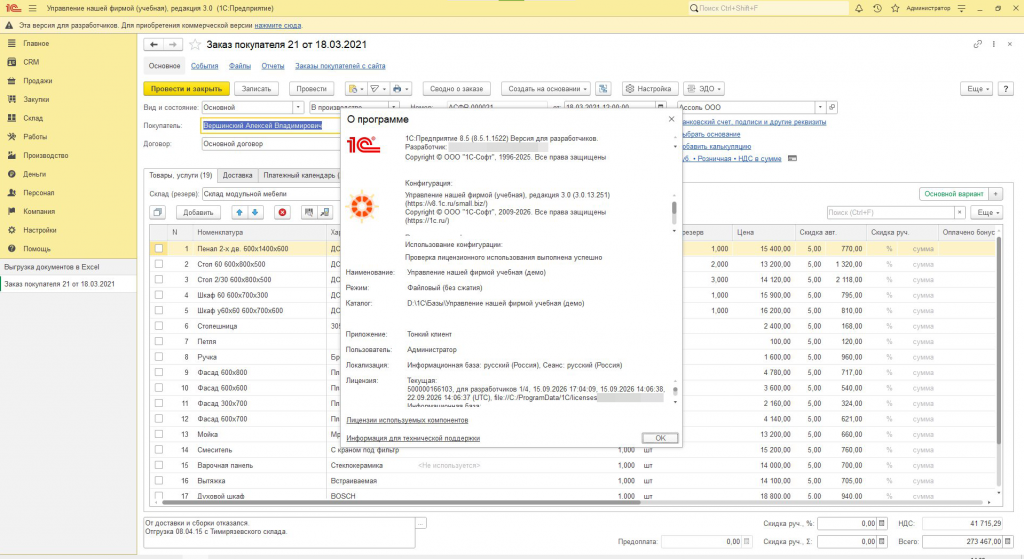Move row down with blue arrow
Image resolution: width=1024 pixels, height=559 pixels.
pos(255,212)
